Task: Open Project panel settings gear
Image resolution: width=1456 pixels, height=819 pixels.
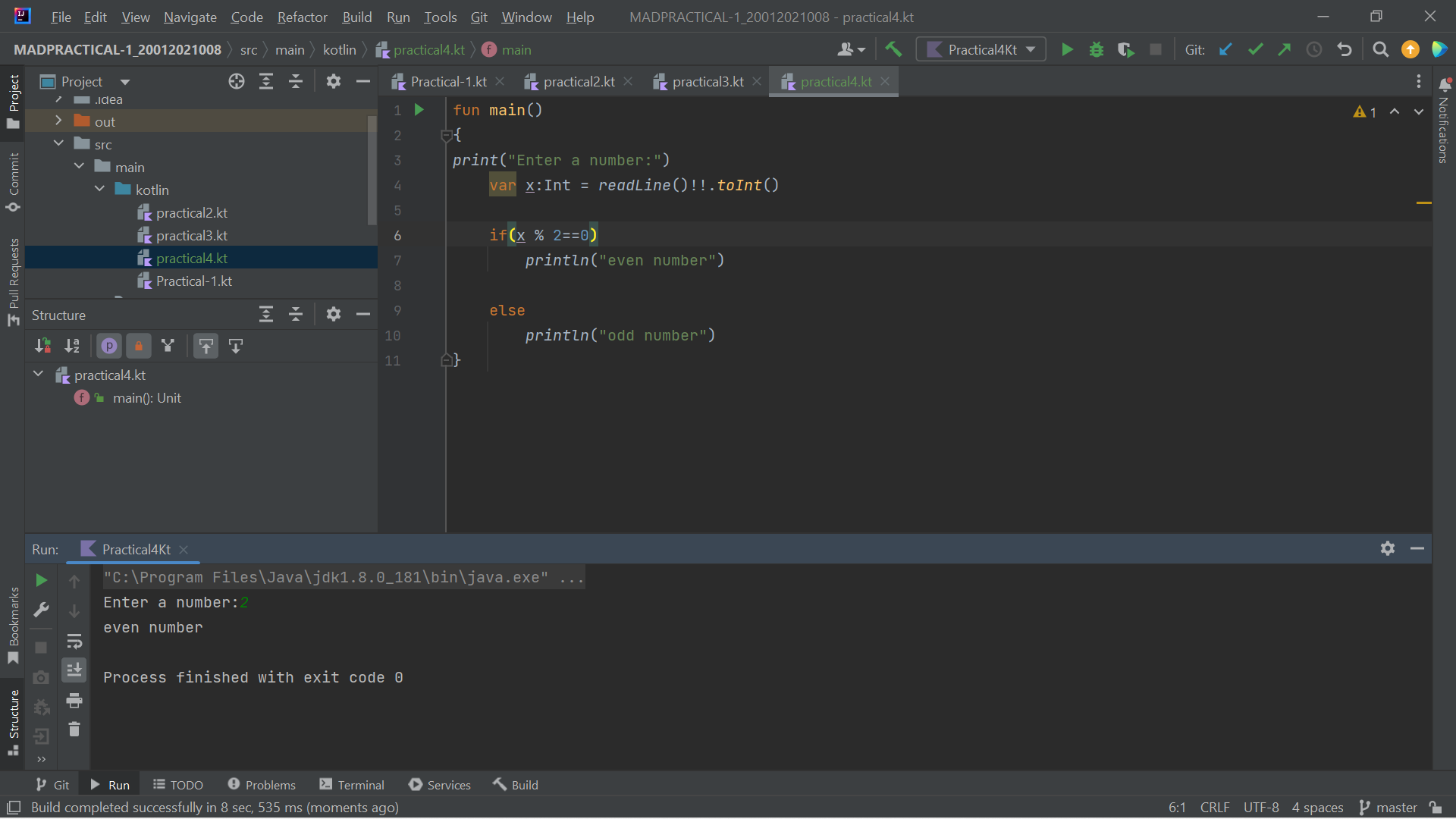Action: click(334, 82)
